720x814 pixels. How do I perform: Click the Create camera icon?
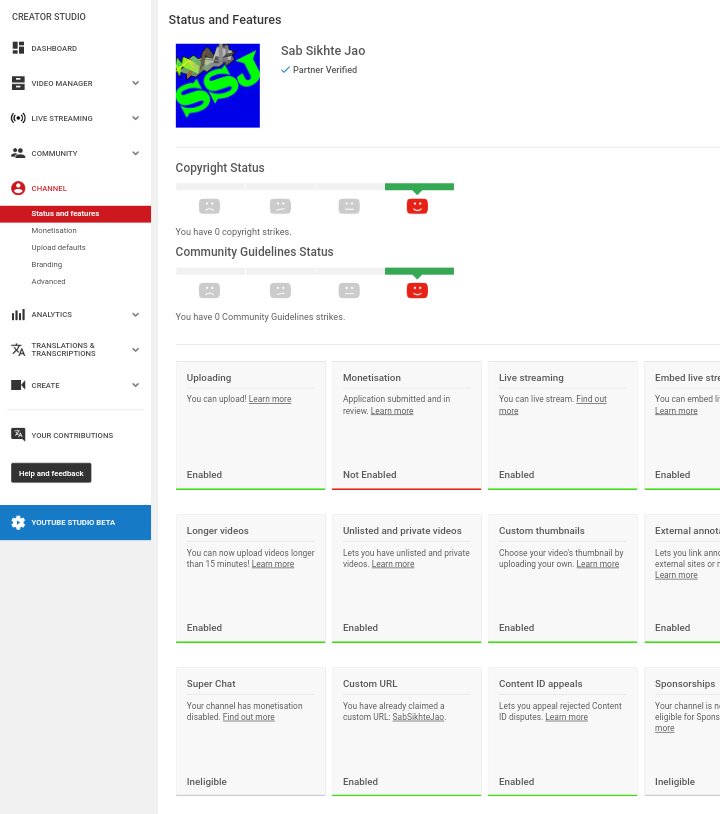[18, 385]
